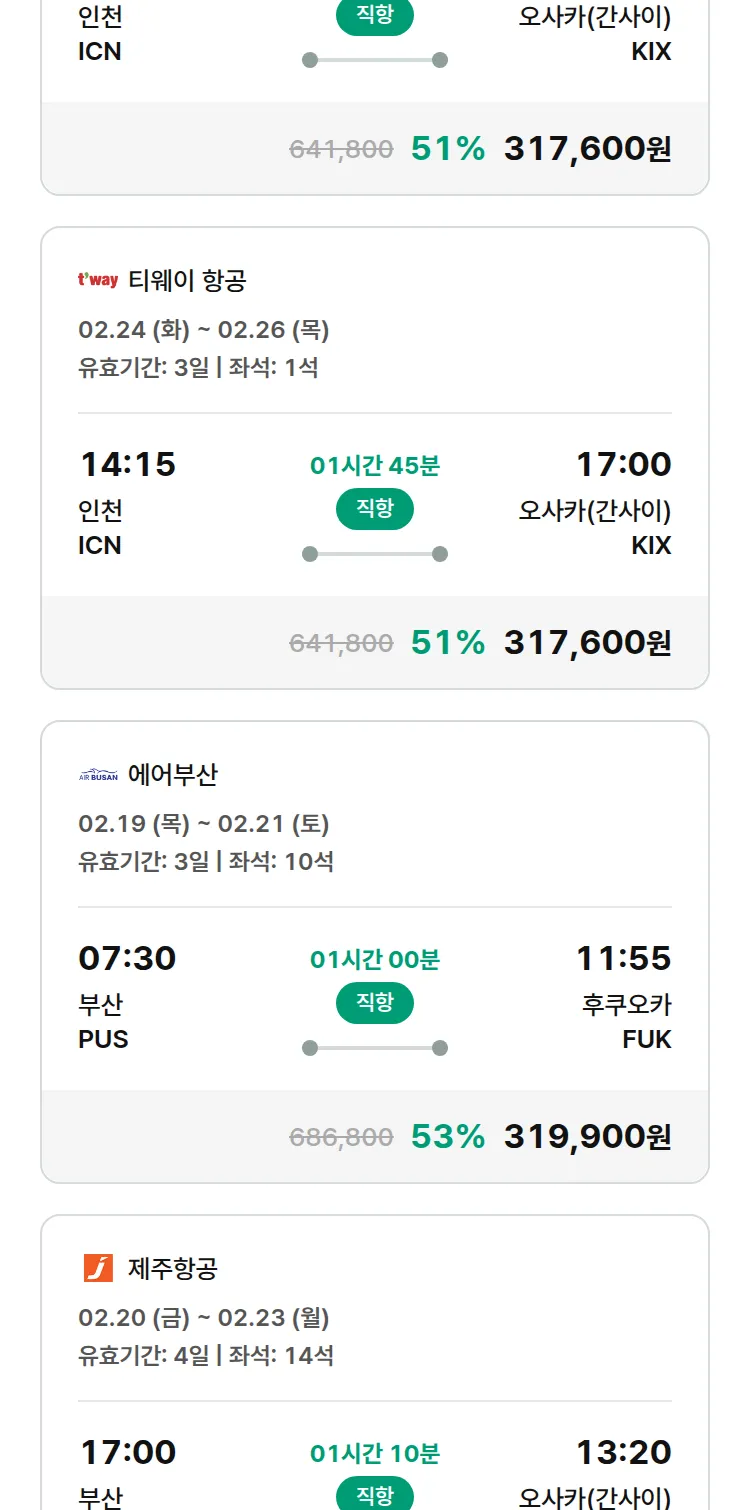The height and width of the screenshot is (1510, 750).
Task: Click 직항 badge on Air Busan card
Action: pyautogui.click(x=375, y=1003)
